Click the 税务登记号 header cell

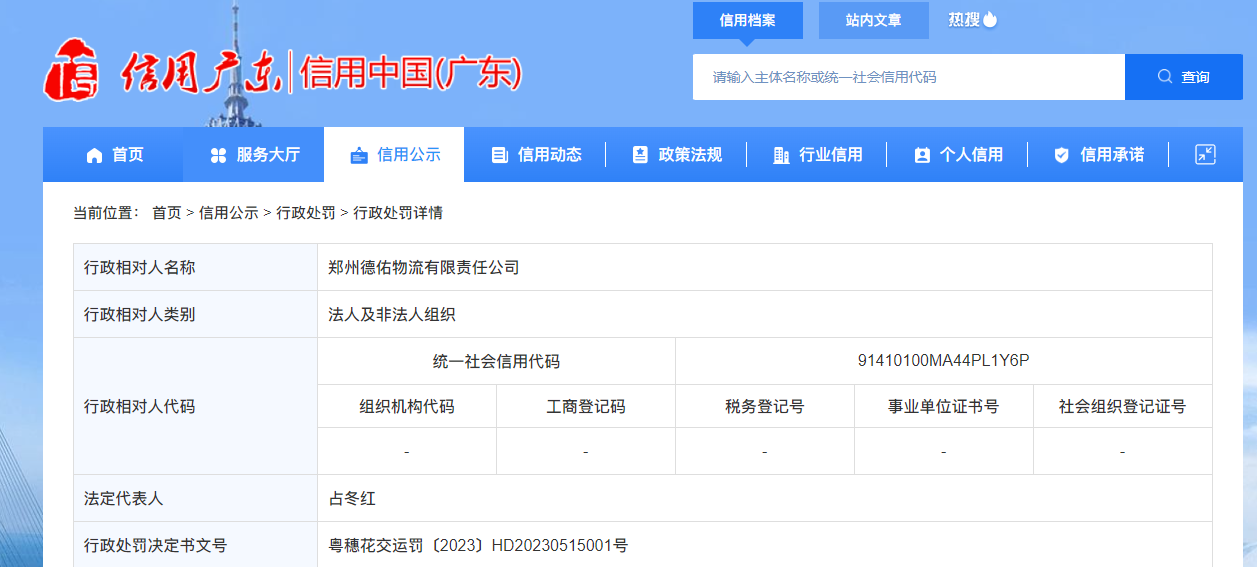(765, 407)
